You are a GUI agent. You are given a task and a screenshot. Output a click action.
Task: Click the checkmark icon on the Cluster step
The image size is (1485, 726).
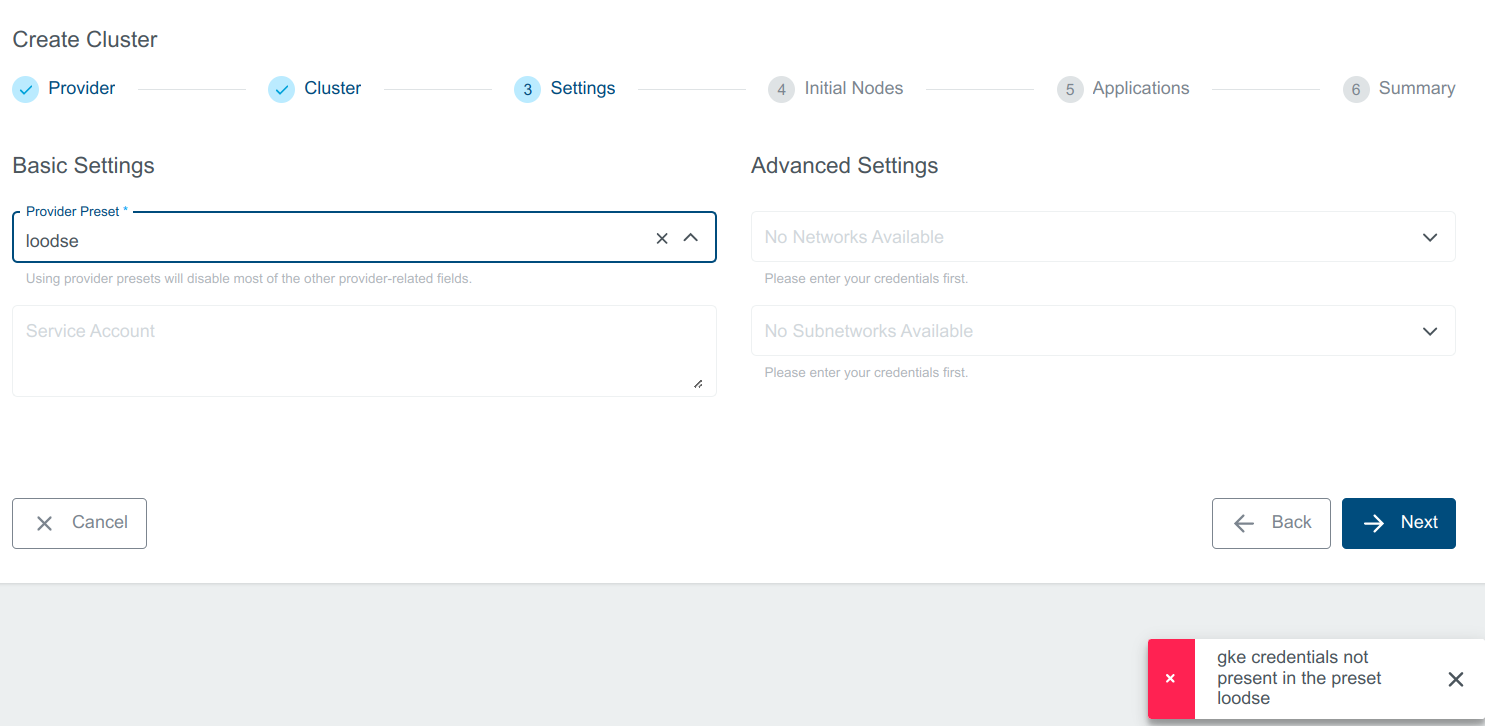click(281, 89)
